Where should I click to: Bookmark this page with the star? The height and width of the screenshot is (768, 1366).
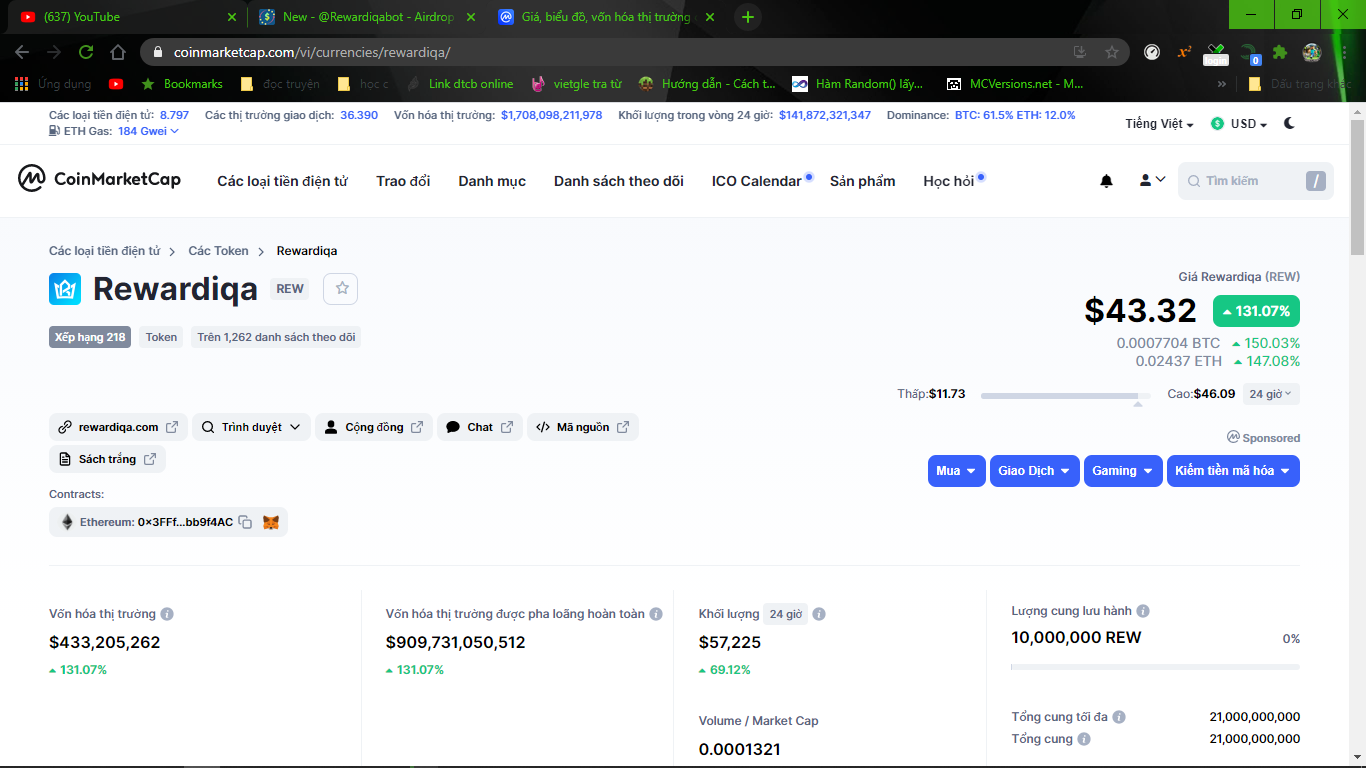click(x=1112, y=52)
